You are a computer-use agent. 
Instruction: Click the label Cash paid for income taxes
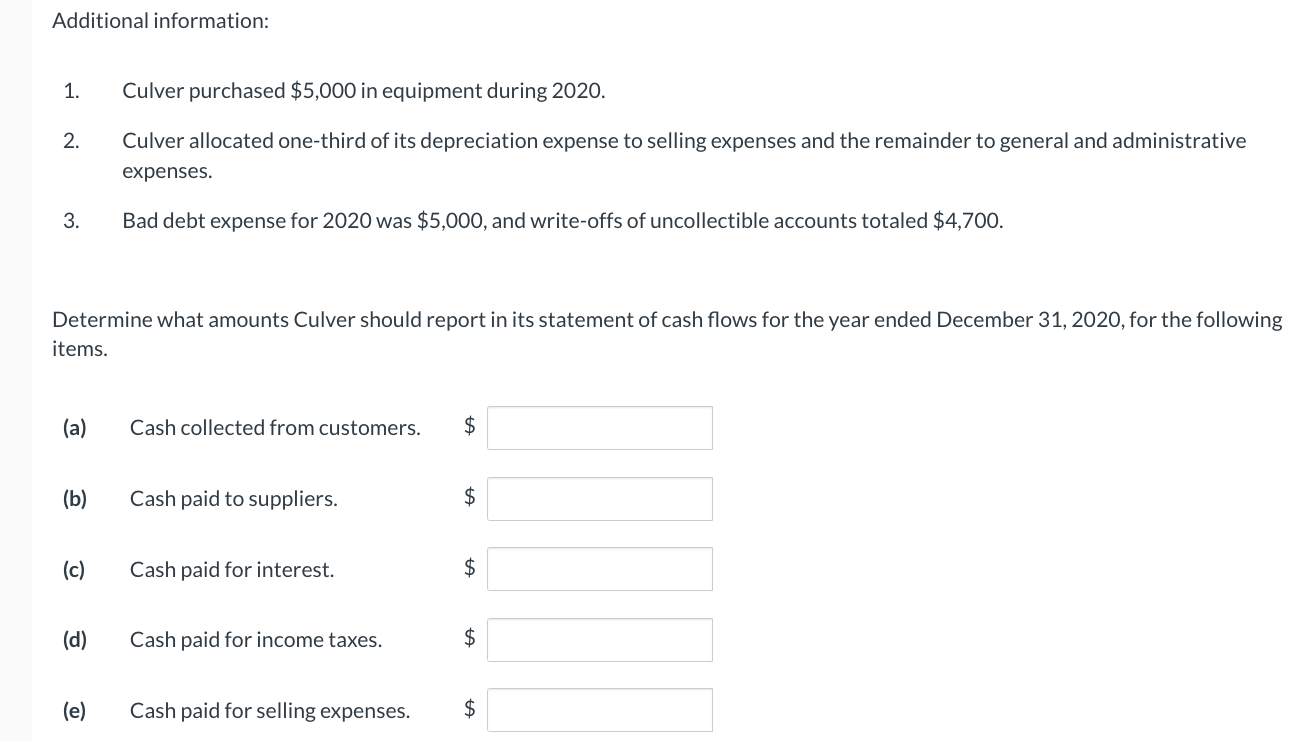pos(255,639)
